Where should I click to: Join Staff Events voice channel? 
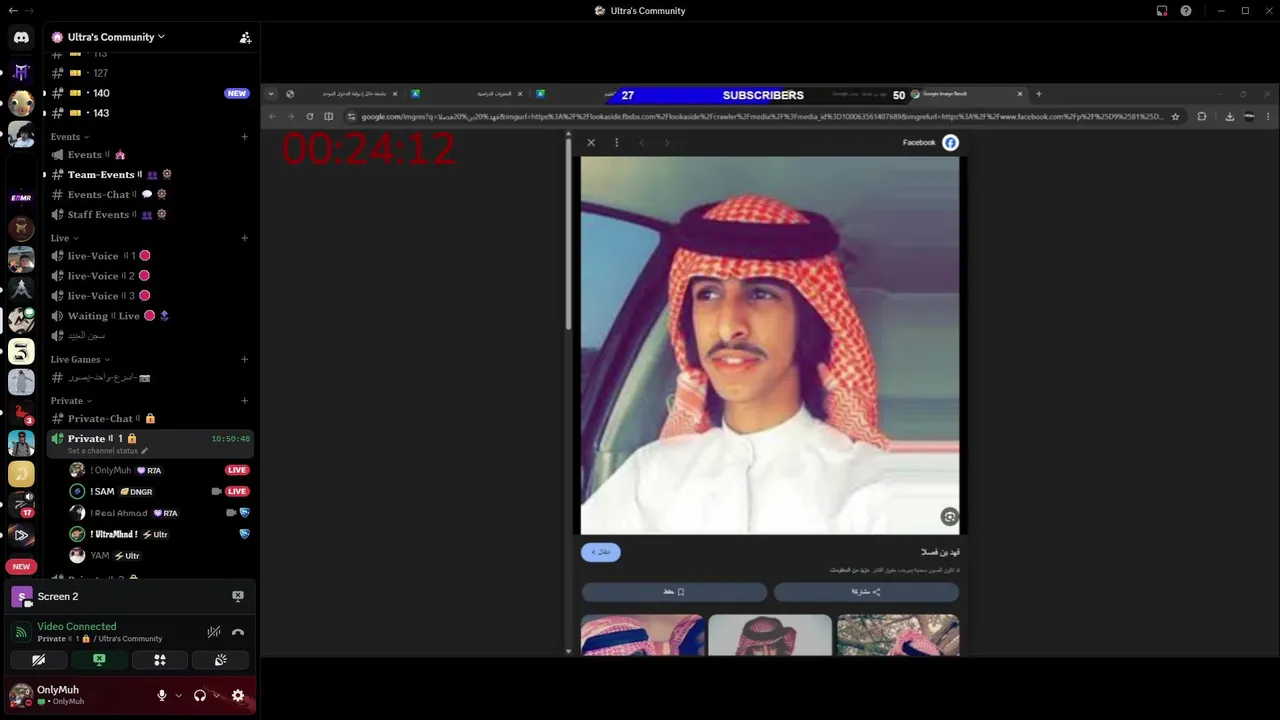click(149, 215)
